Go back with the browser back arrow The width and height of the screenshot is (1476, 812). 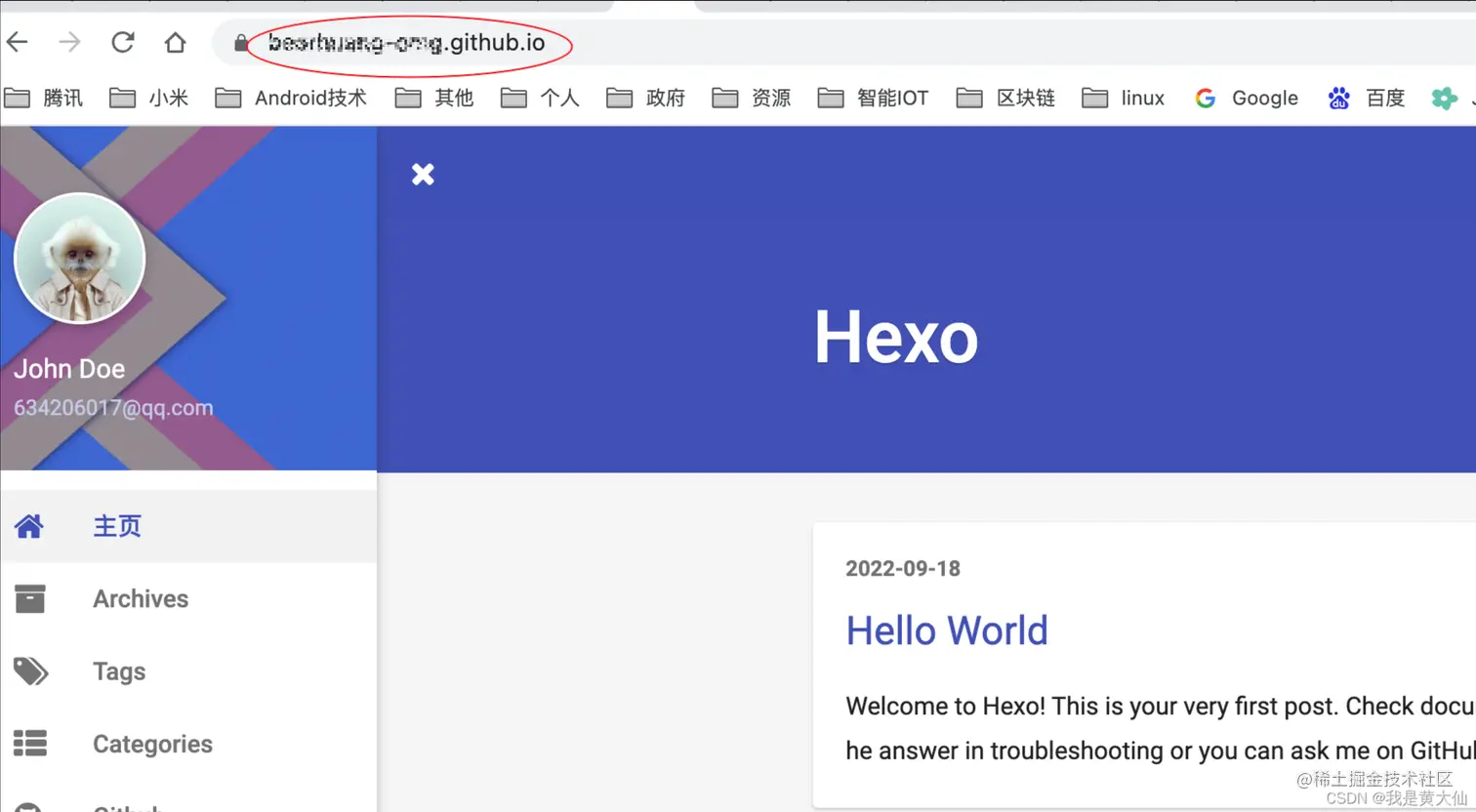coord(18,42)
